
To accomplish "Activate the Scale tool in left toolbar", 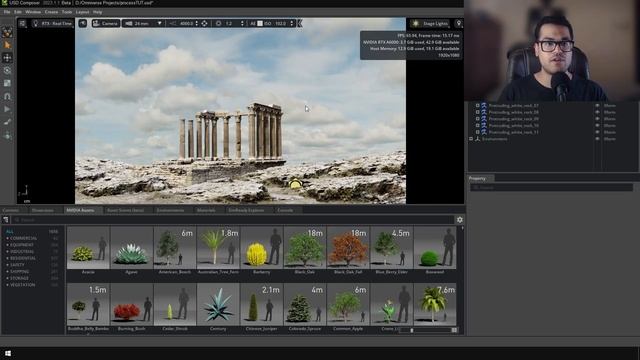I will click(7, 83).
